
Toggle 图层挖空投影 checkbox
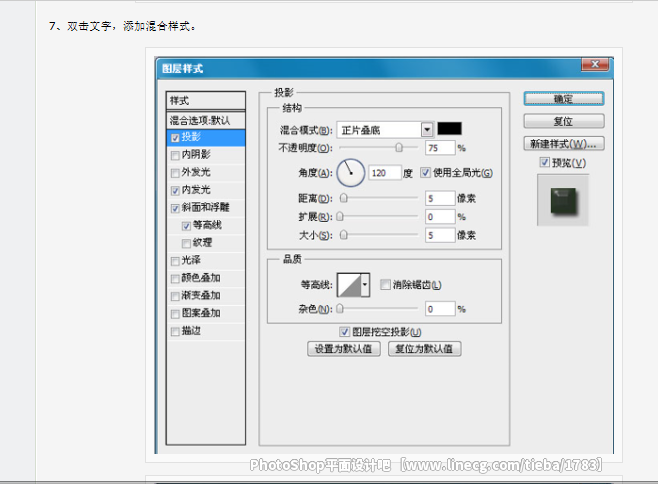click(x=345, y=332)
